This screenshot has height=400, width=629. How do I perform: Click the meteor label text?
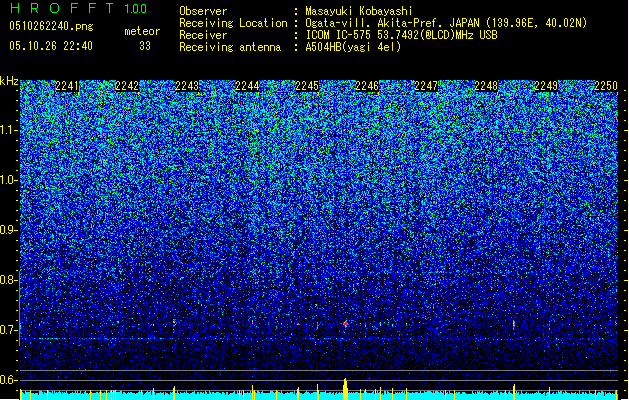[142, 31]
